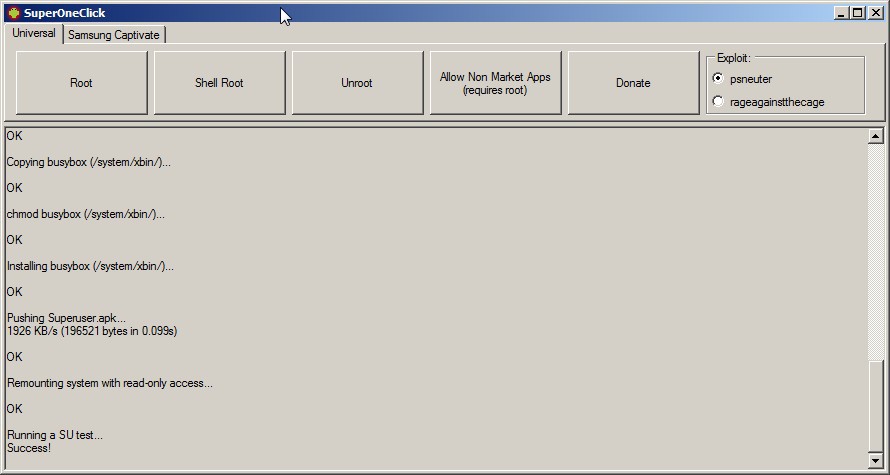Open the Donate button
The height and width of the screenshot is (475, 890).
coord(633,83)
